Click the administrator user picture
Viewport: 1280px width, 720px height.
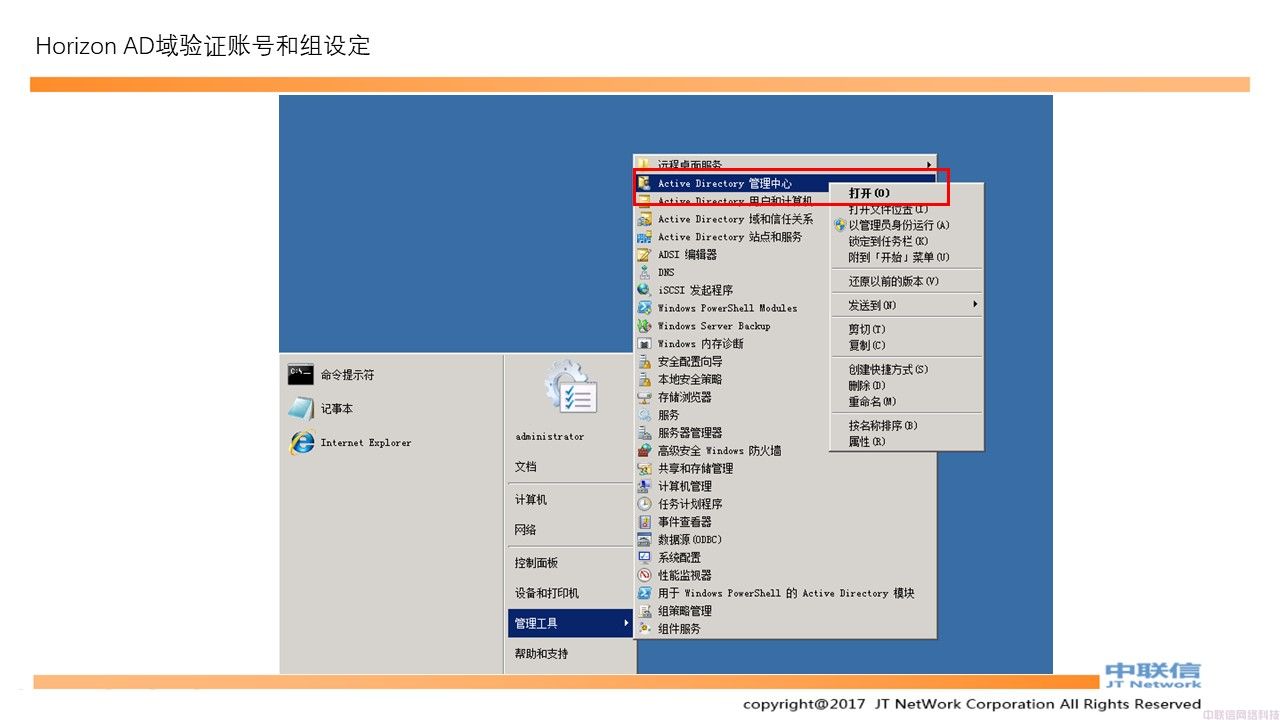pos(571,389)
